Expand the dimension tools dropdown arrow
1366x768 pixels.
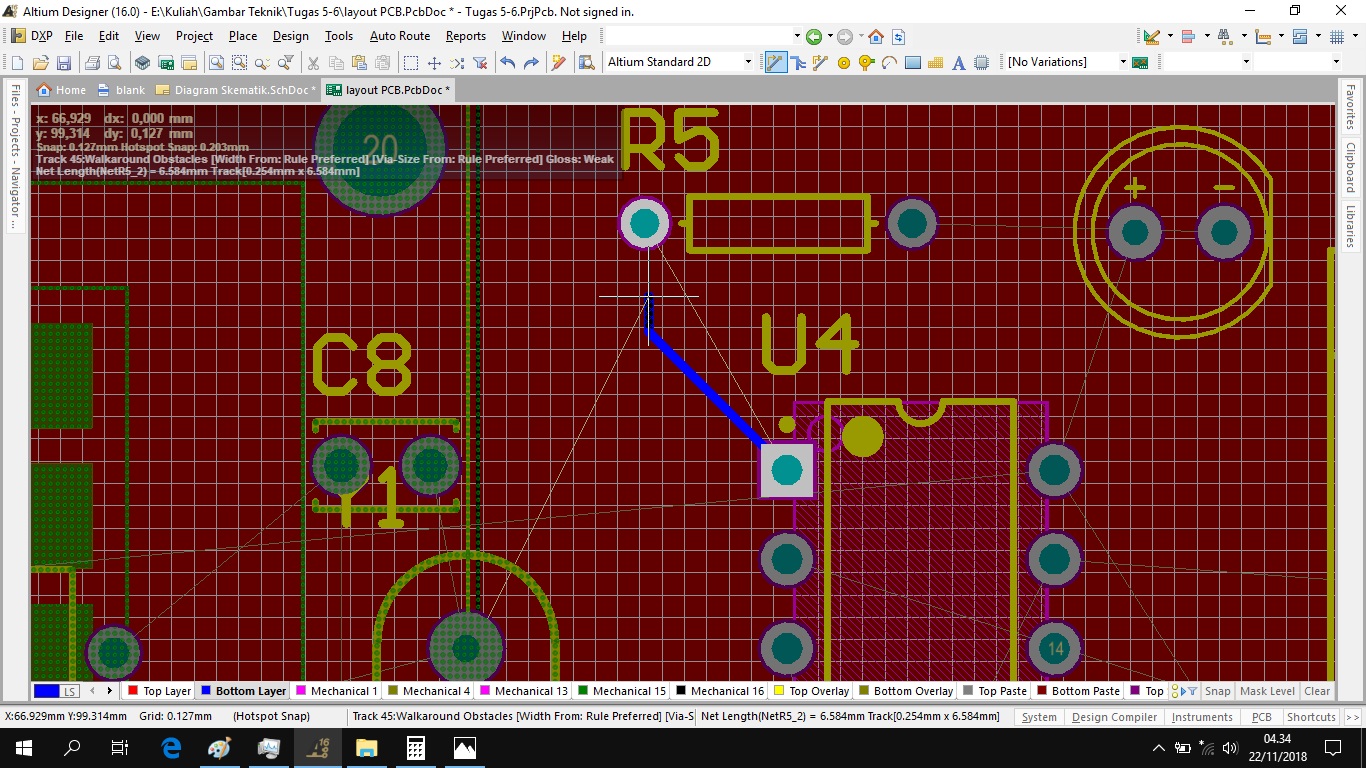point(1281,37)
